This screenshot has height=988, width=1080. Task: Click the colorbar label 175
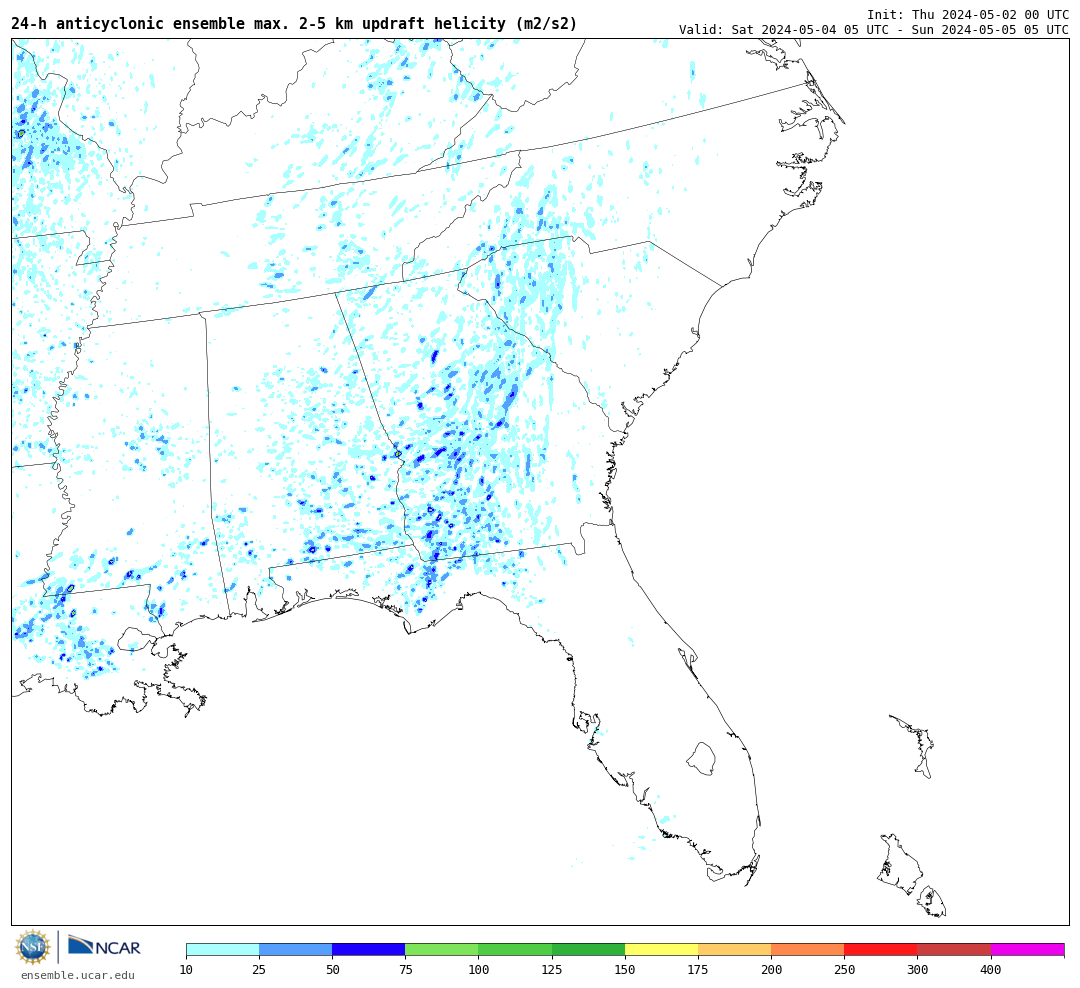point(698,969)
